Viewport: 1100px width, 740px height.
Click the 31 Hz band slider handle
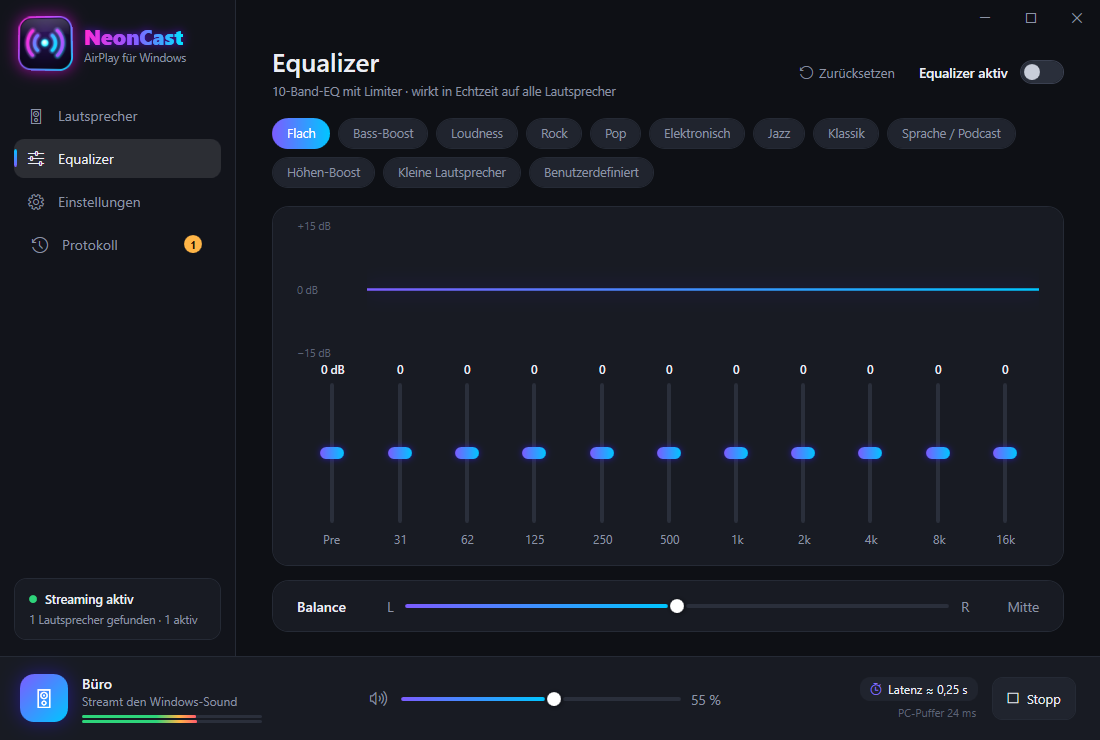click(400, 453)
